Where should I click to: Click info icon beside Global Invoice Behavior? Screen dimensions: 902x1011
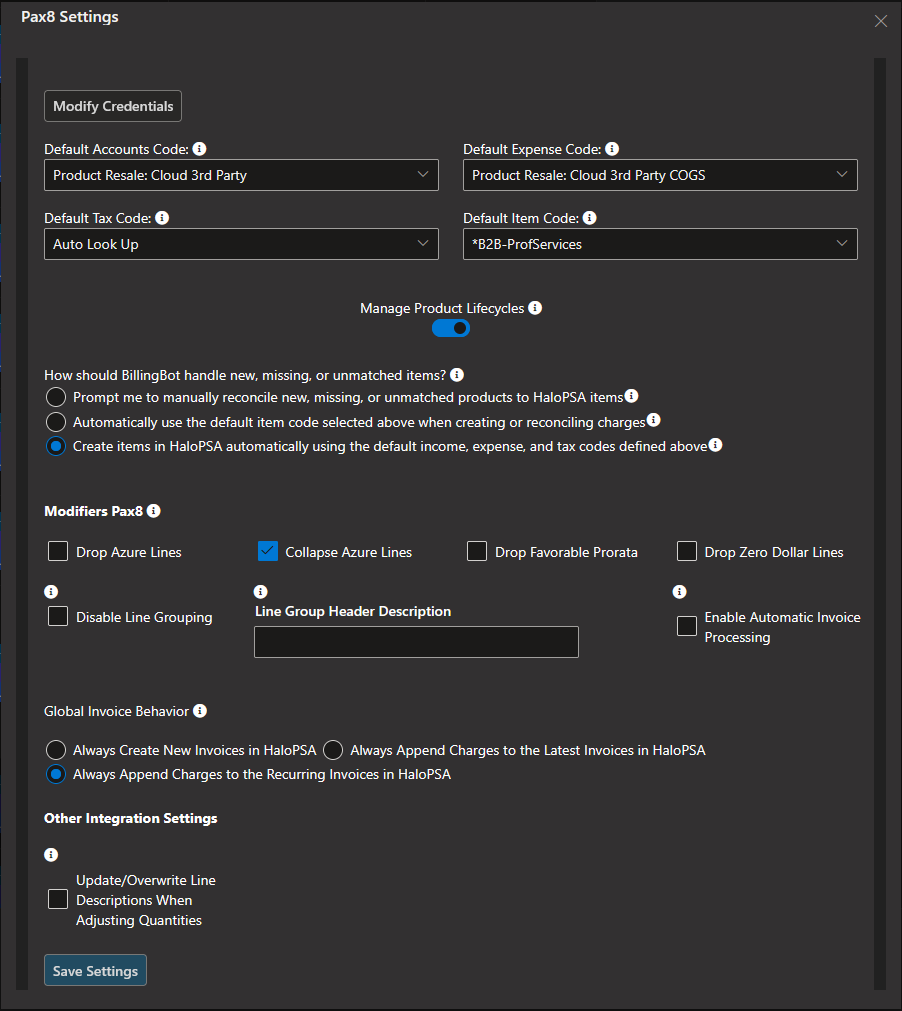click(201, 711)
